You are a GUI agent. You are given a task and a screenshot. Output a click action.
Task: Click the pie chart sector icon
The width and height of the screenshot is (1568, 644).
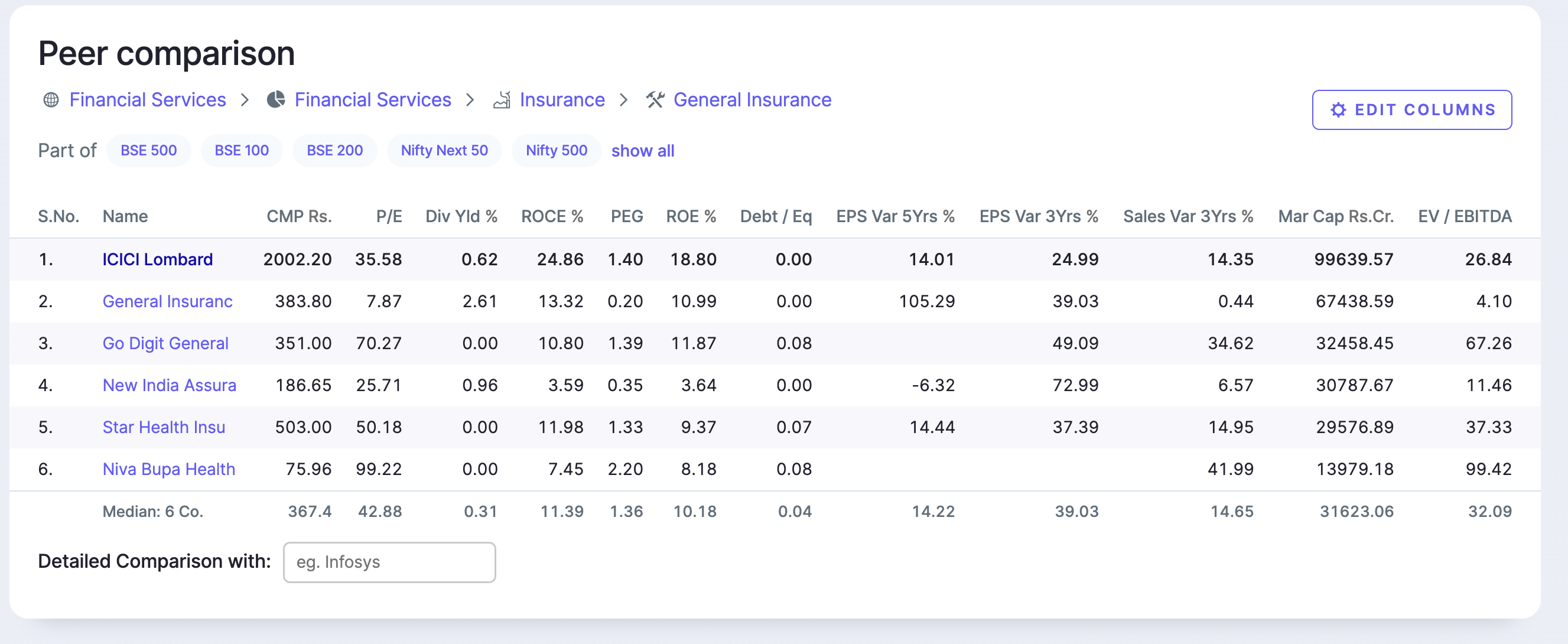[276, 100]
